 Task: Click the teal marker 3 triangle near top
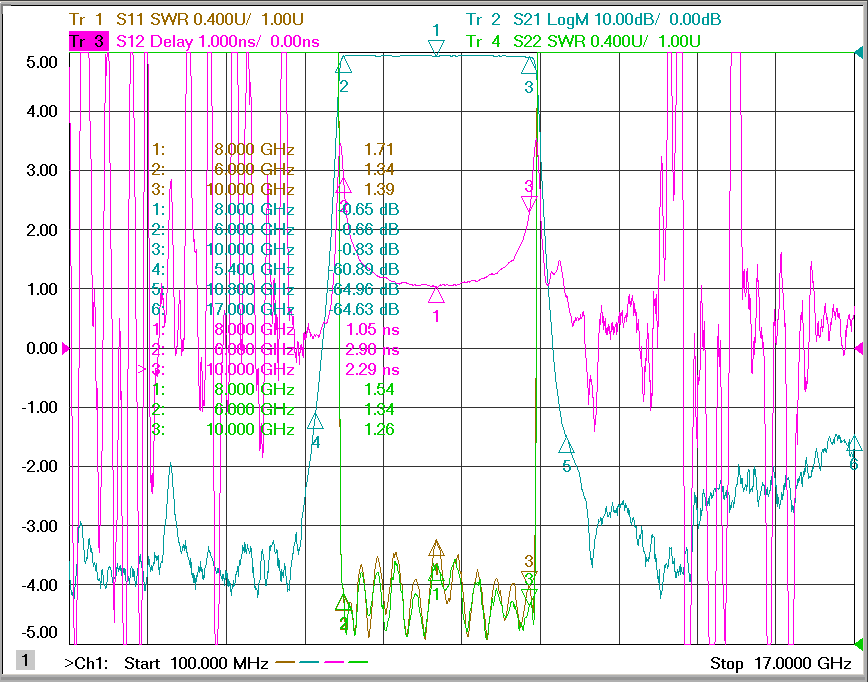point(529,65)
